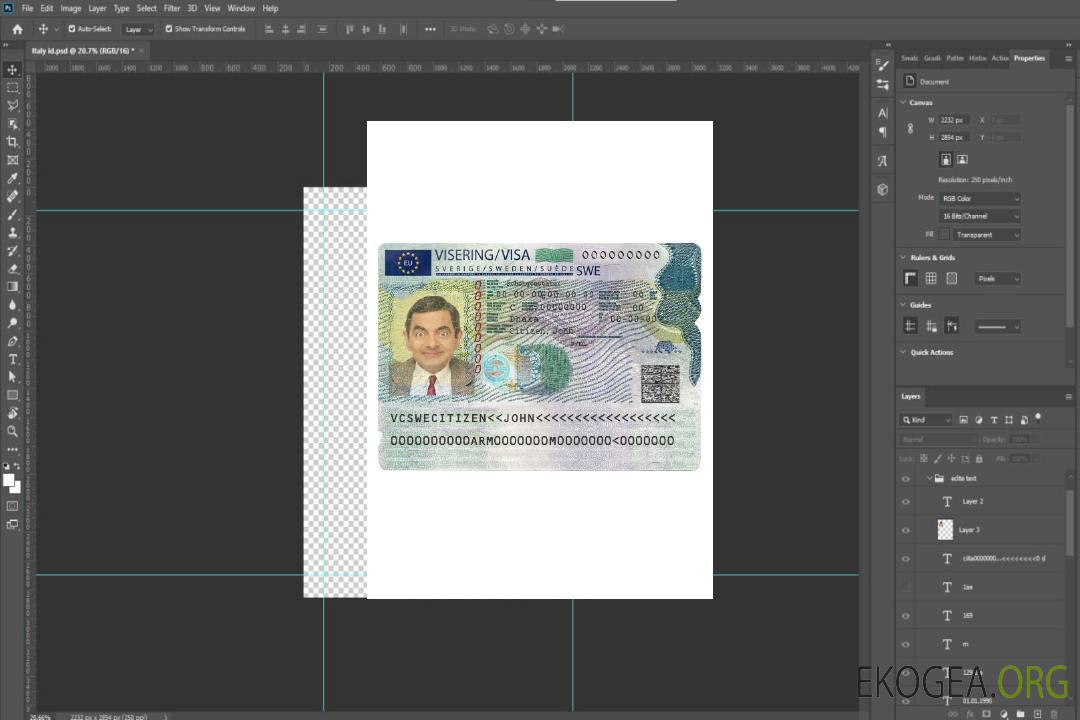Hide the Layer 3 layer

point(906,530)
